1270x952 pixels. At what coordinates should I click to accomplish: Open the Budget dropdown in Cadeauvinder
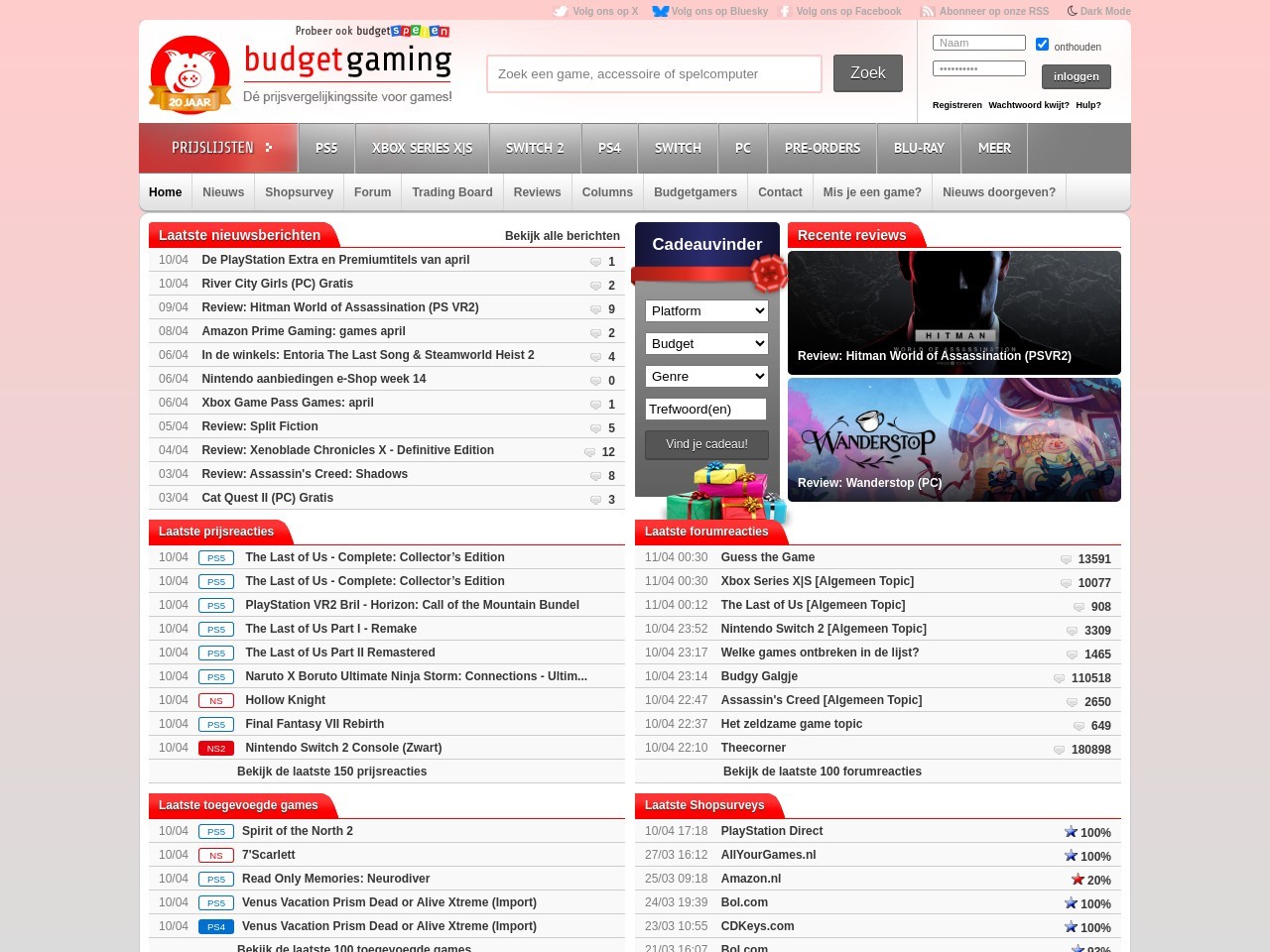(706, 343)
